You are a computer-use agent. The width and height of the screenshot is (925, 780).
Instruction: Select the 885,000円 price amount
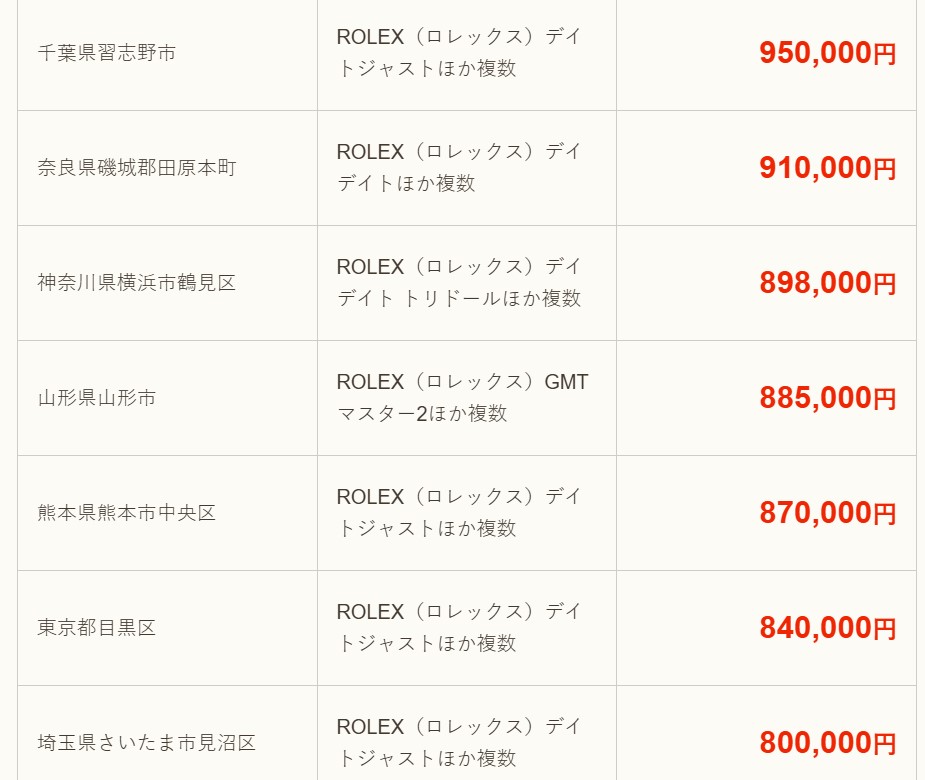(828, 398)
